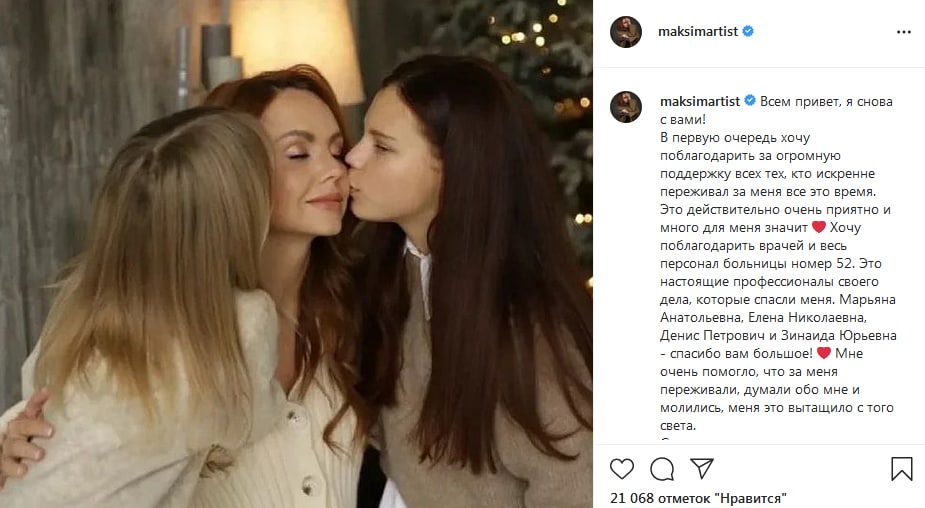Click the verified badge beside the header username
Viewport: 925px width, 508px height.
point(748,31)
